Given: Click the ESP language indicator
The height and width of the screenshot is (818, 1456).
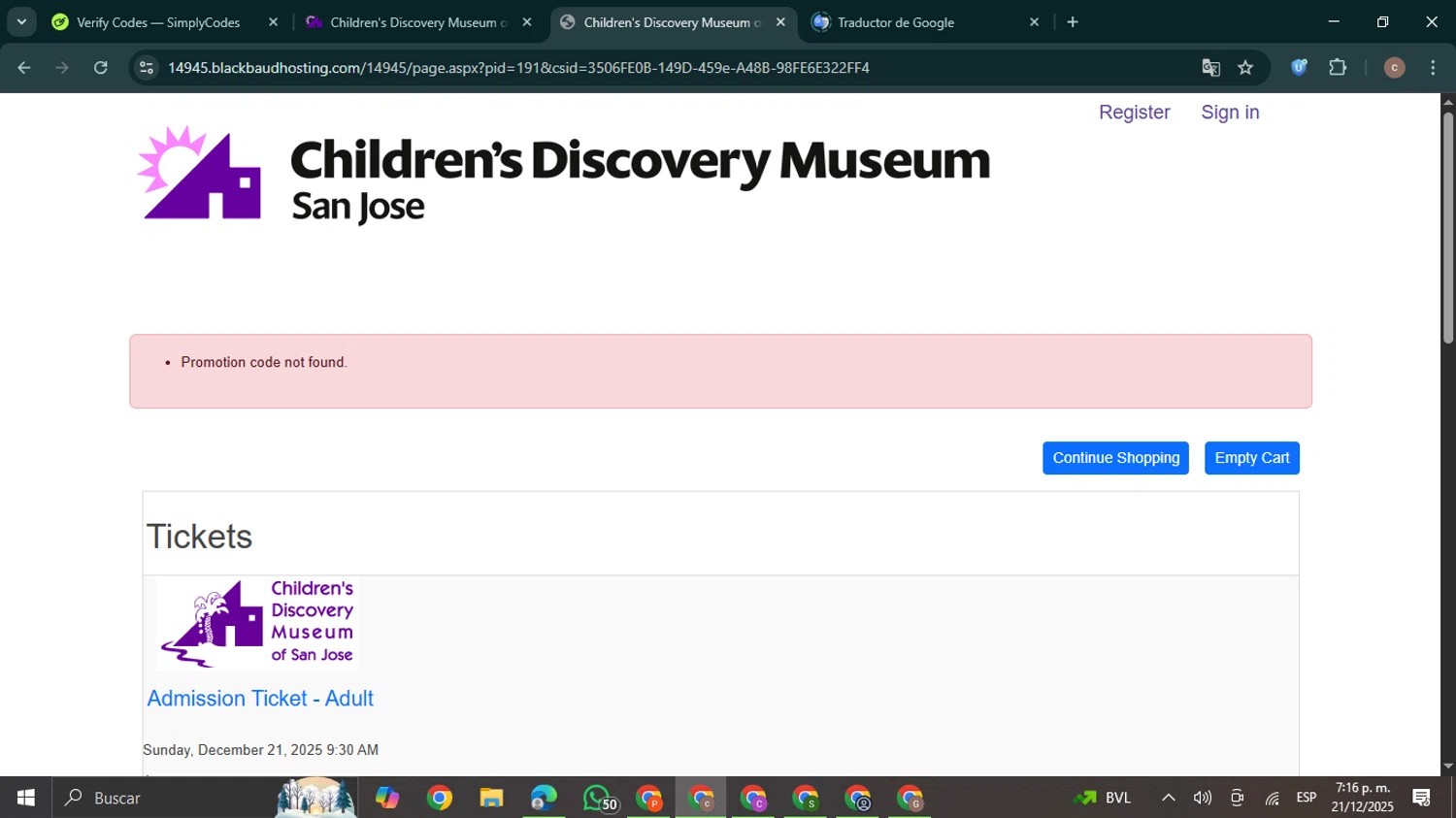Looking at the screenshot, I should tap(1307, 798).
